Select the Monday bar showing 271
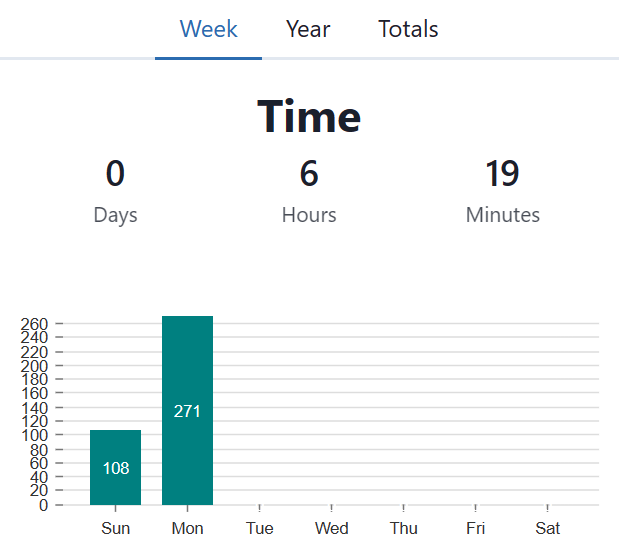 (188, 410)
